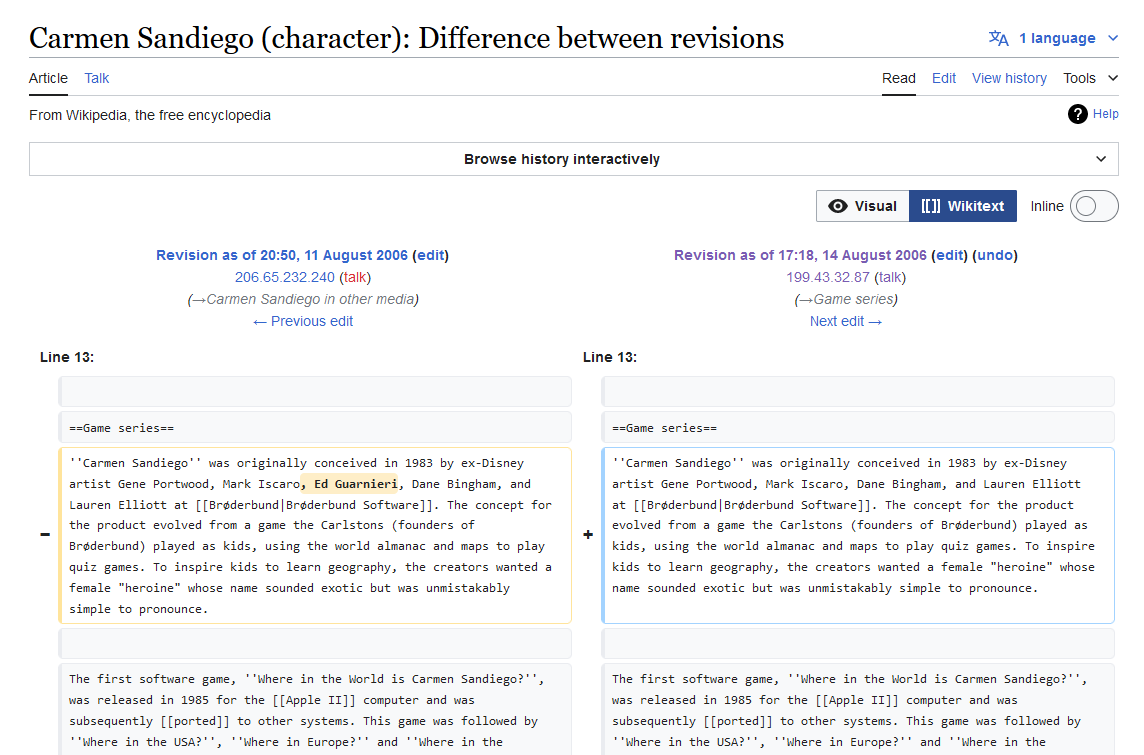Open user 199.43.32.87 contributions
Image resolution: width=1144 pixels, height=755 pixels.
(827, 277)
